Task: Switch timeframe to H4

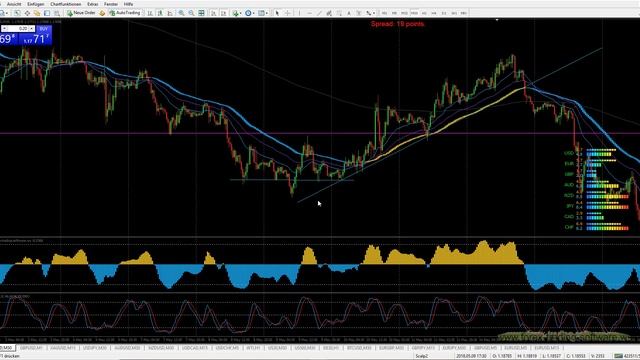Action: click(433, 13)
